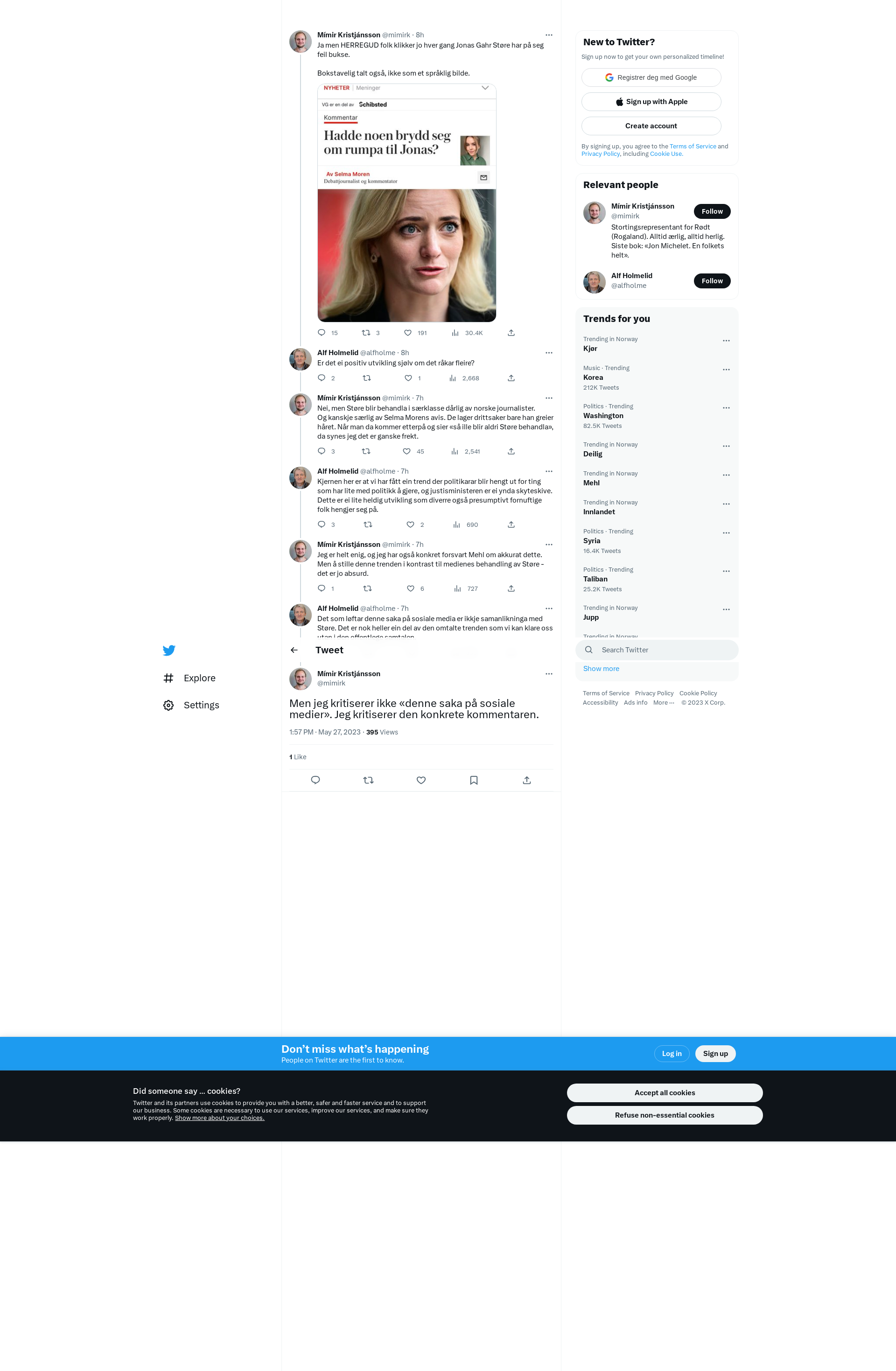Share the HERREGUD tweet with image
Image resolution: width=896 pixels, height=1371 pixels.
[x=511, y=332]
